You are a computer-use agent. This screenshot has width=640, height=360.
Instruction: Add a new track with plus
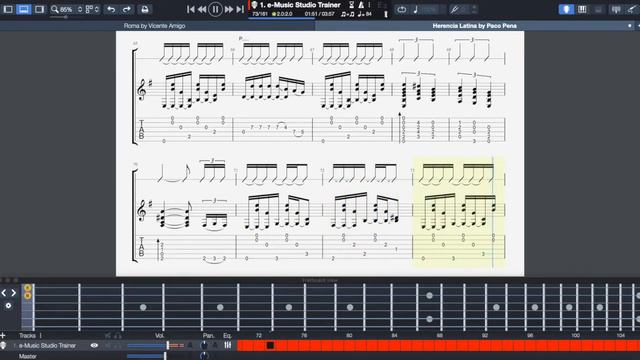pos(3,336)
